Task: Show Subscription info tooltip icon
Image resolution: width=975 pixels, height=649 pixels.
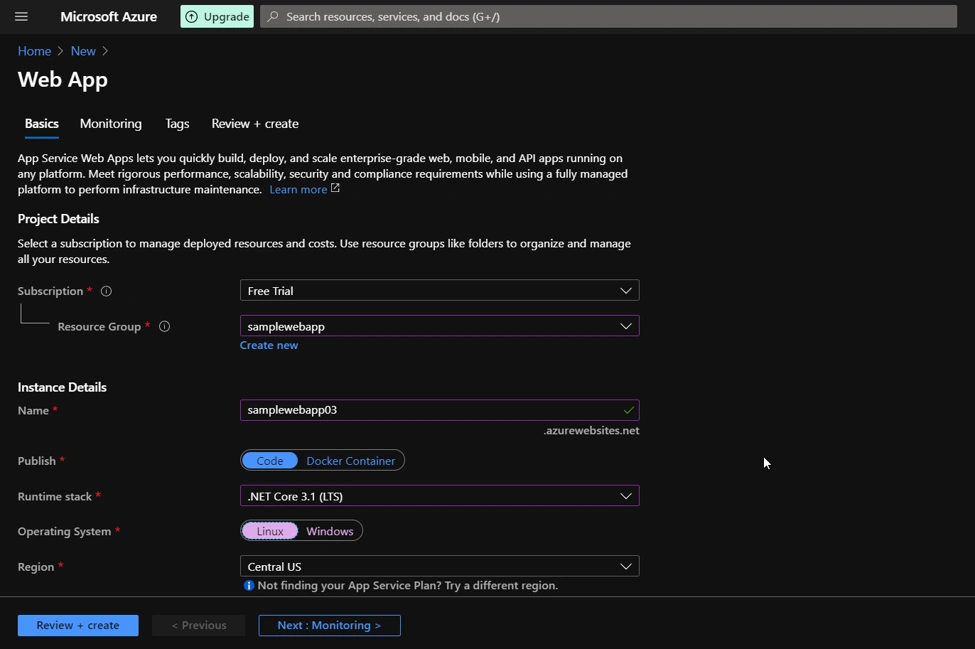Action: pyautogui.click(x=106, y=291)
